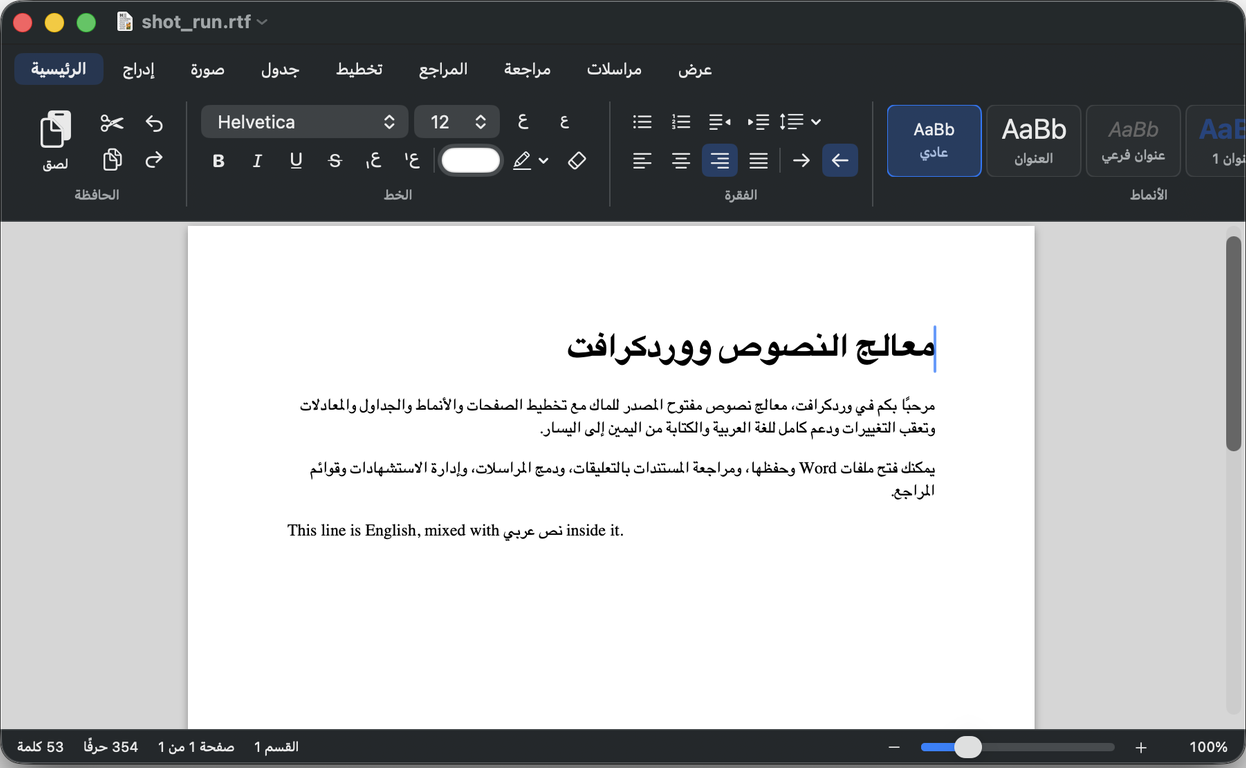Click the shot_run.rtf document file icon
Image resolution: width=1246 pixels, height=768 pixels.
pyautogui.click(x=125, y=22)
